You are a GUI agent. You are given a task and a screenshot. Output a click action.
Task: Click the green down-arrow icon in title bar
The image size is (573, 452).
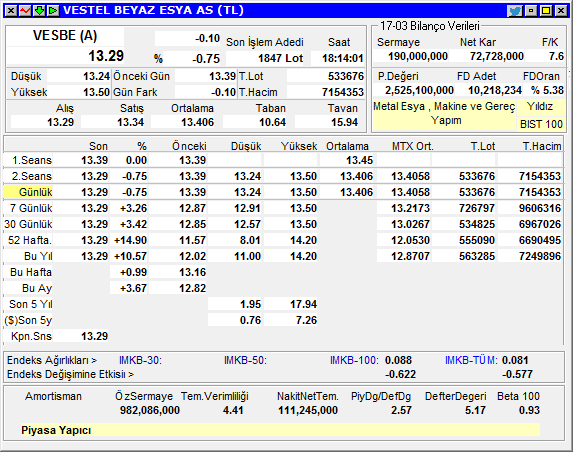[x=39, y=11]
